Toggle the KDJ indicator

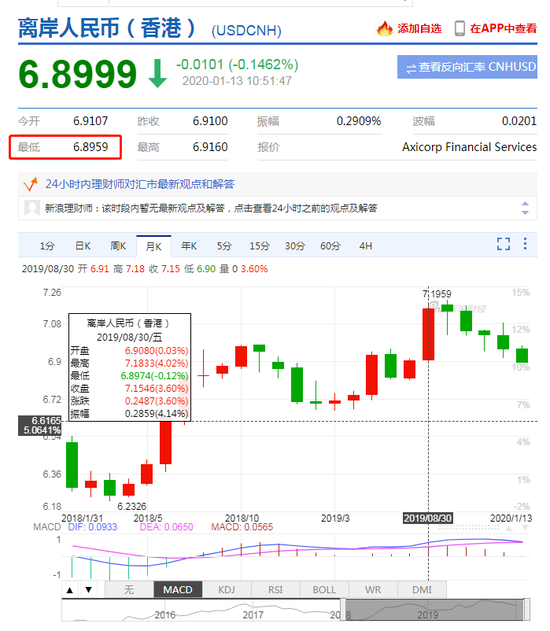pos(227,590)
